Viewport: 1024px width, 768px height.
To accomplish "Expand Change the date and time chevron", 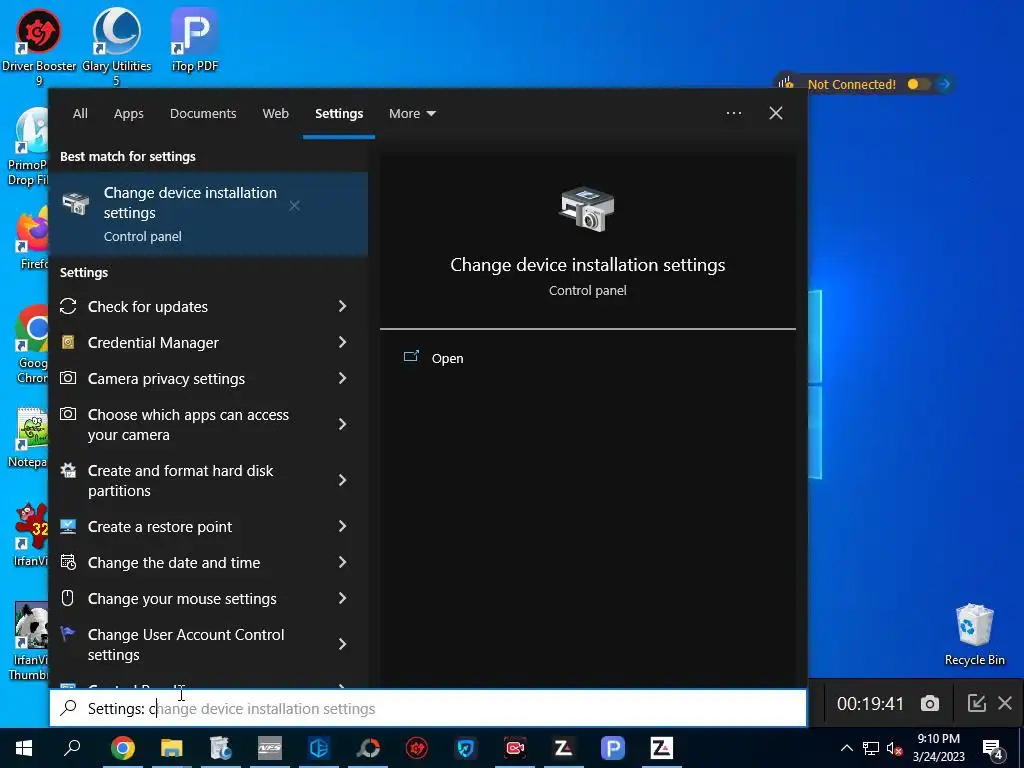I will coord(342,562).
